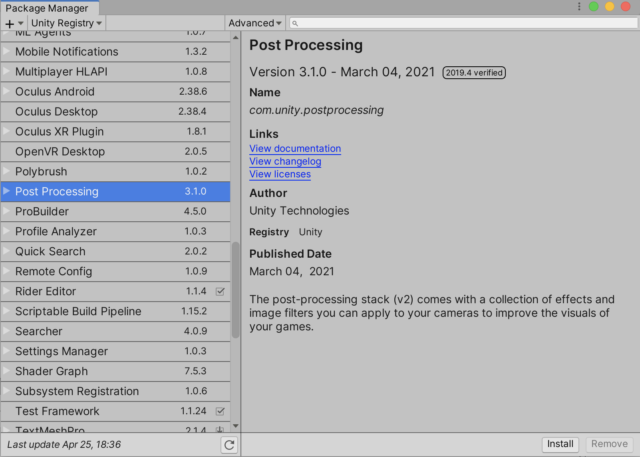Click the Install button
This screenshot has height=457, width=640.
[x=560, y=444]
